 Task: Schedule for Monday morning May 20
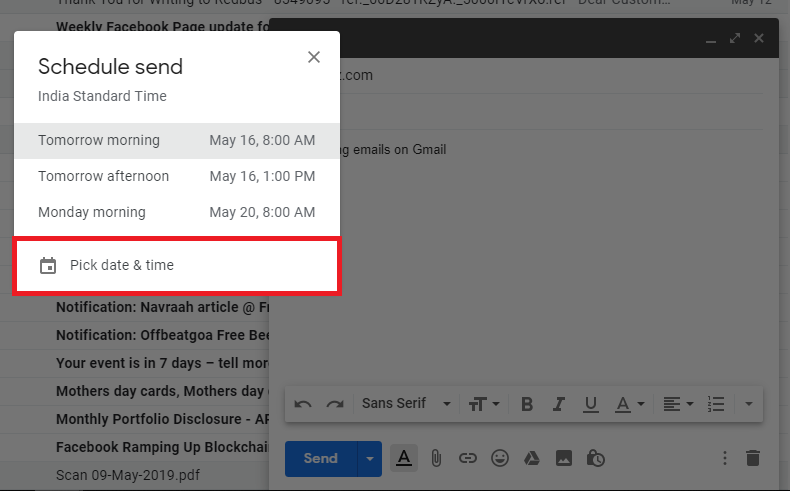point(176,213)
